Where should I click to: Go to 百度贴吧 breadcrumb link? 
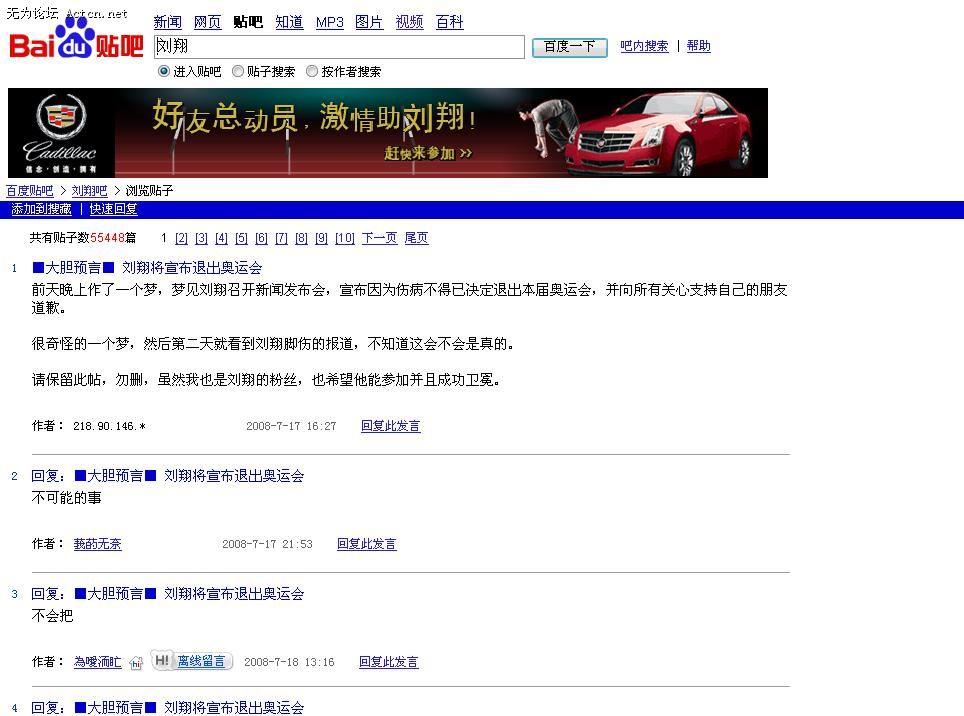[x=30, y=191]
